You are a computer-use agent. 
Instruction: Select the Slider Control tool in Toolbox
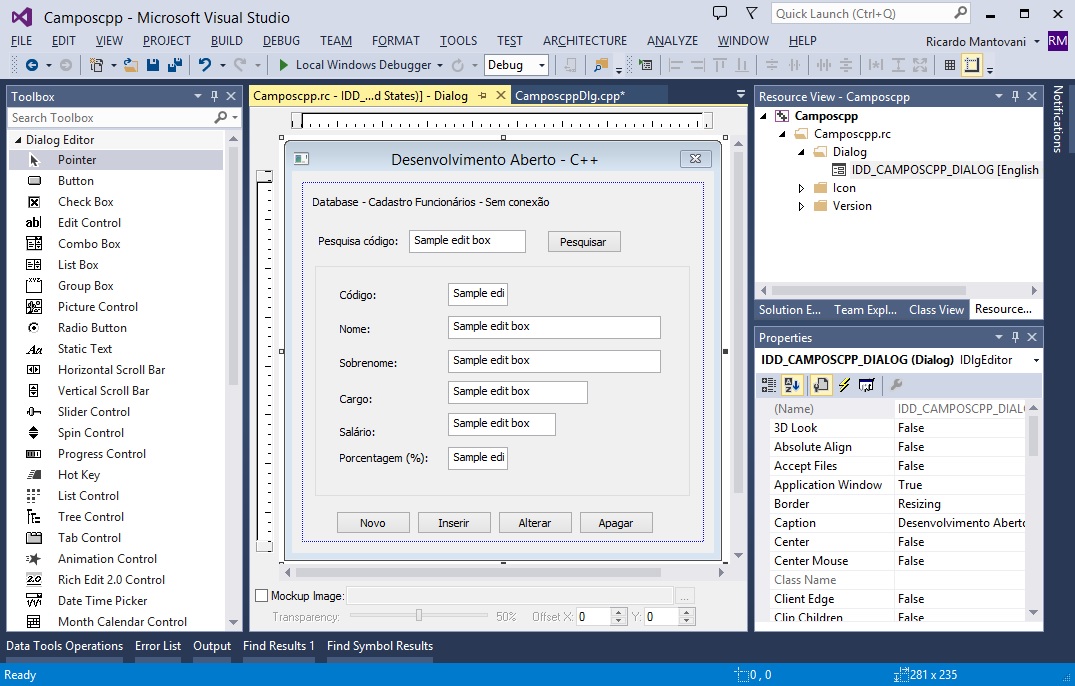tap(94, 412)
